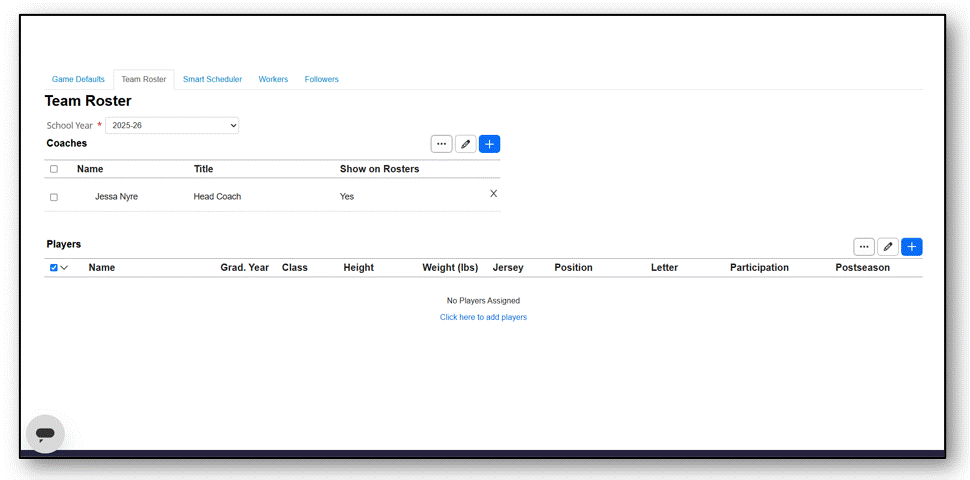Click the Height column header
Viewport: 970px width, 480px height.
[358, 268]
